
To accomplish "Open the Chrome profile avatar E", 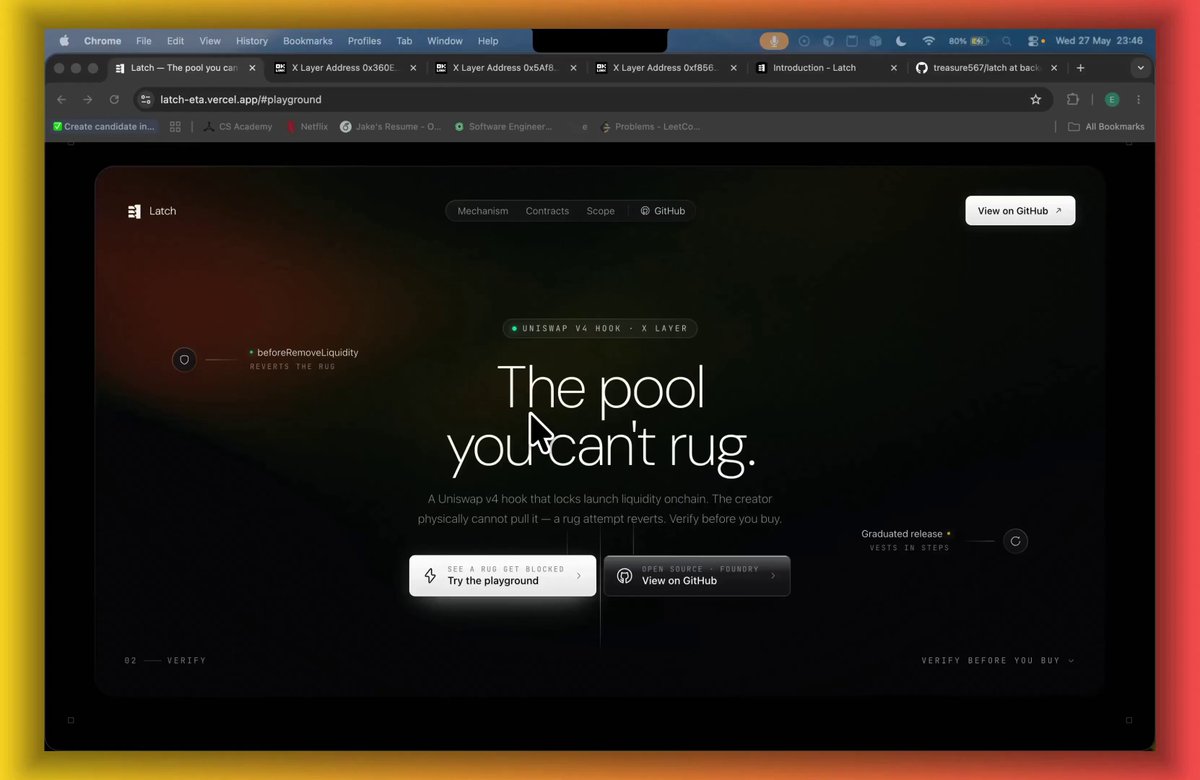I will tap(1111, 100).
